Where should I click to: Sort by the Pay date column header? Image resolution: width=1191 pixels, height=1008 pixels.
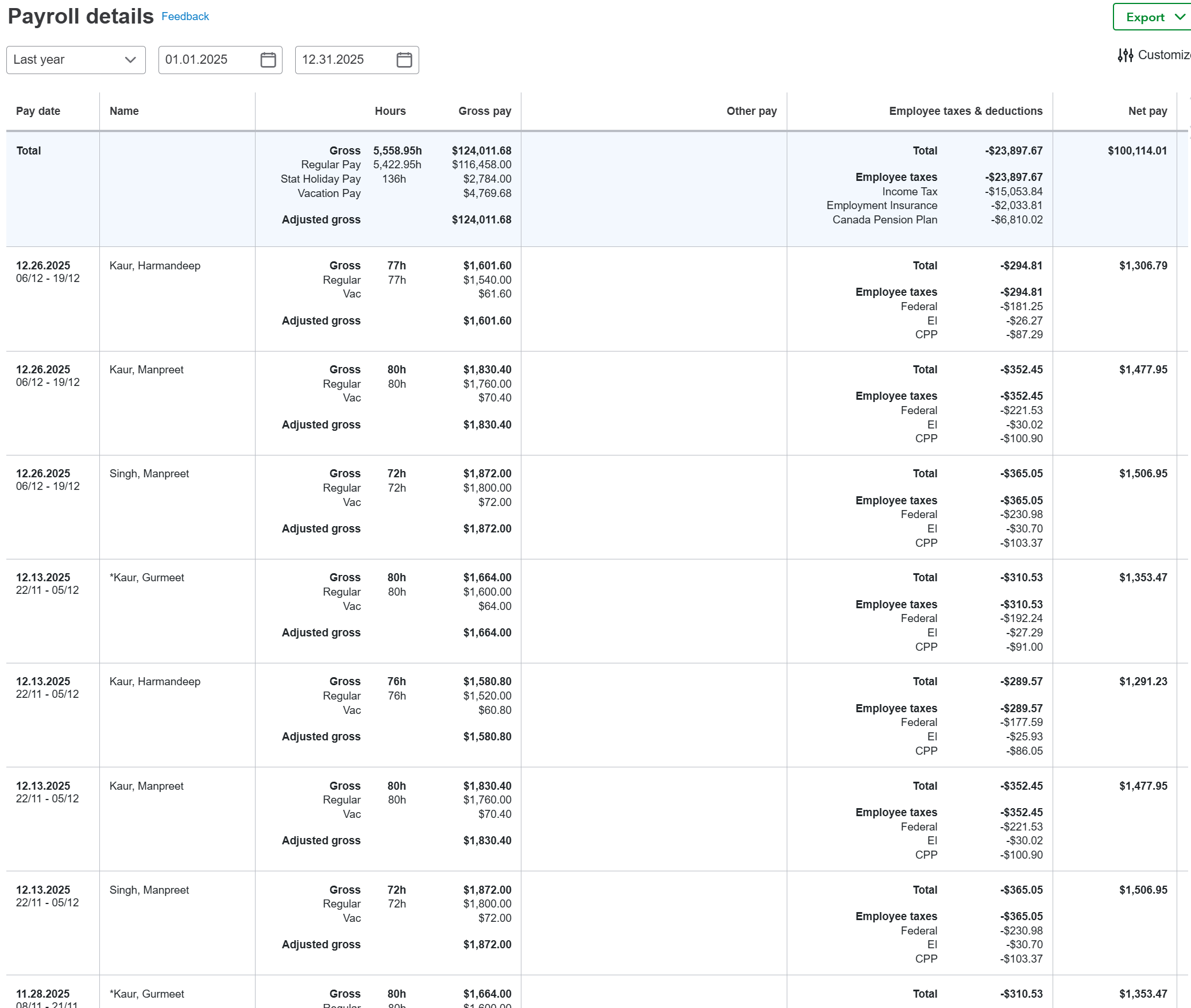tap(38, 111)
